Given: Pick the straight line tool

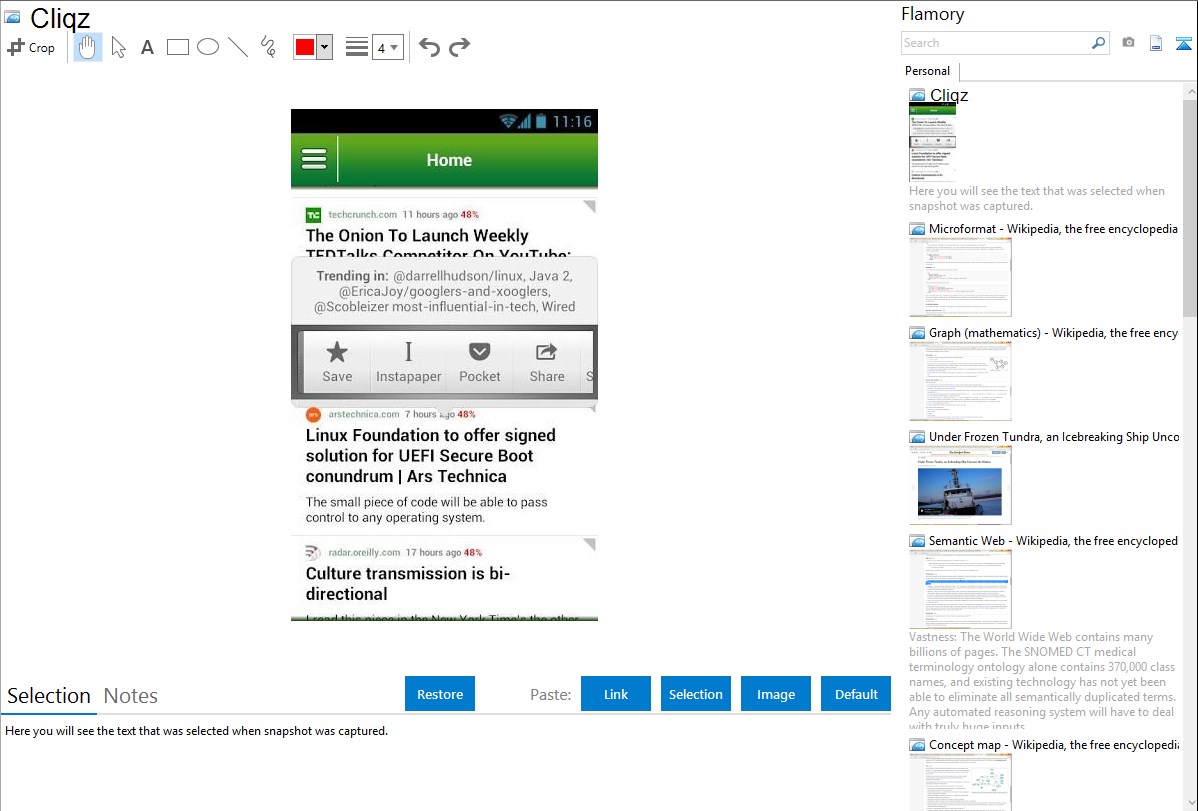Looking at the screenshot, I should [238, 47].
